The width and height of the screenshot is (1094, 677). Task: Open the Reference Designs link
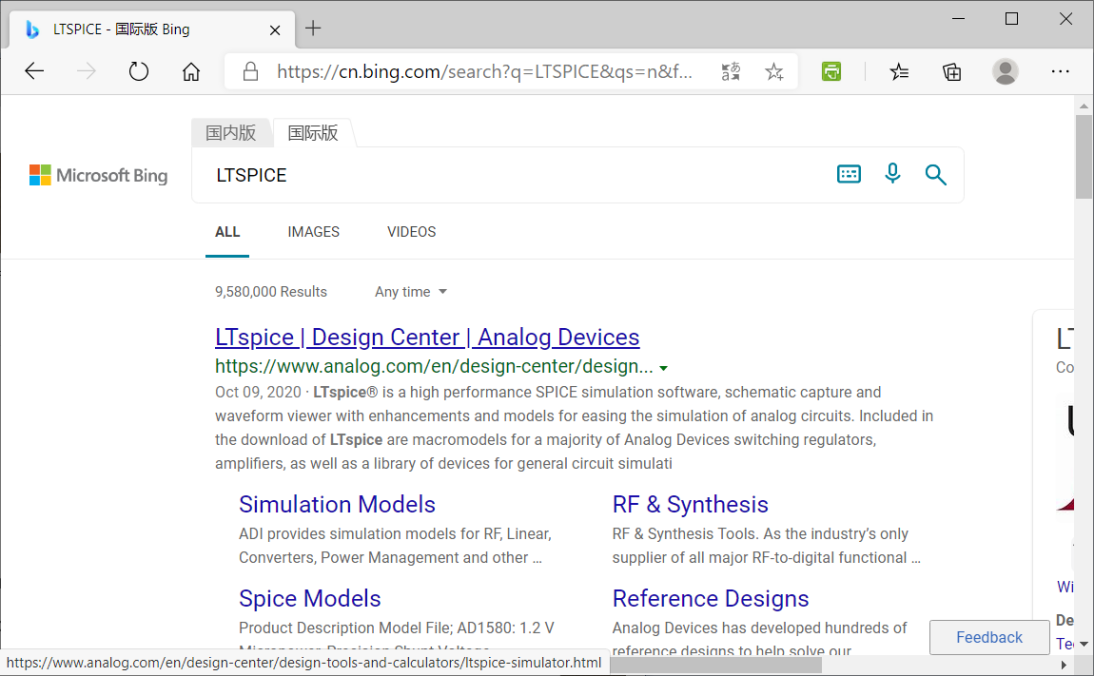(710, 599)
